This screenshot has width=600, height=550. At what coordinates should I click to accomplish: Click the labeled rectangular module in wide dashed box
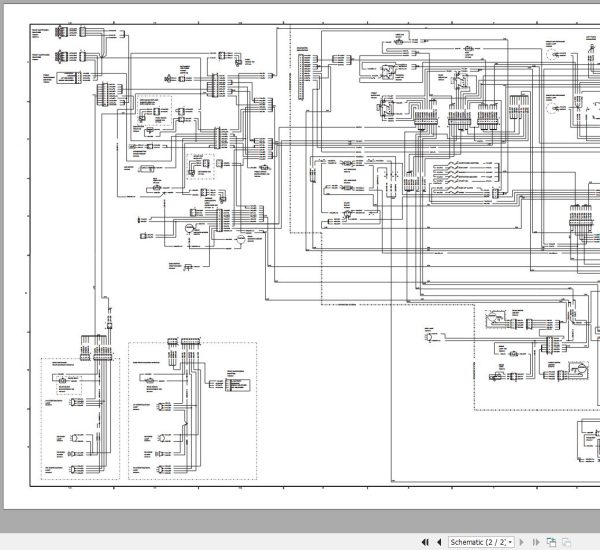coord(238,385)
